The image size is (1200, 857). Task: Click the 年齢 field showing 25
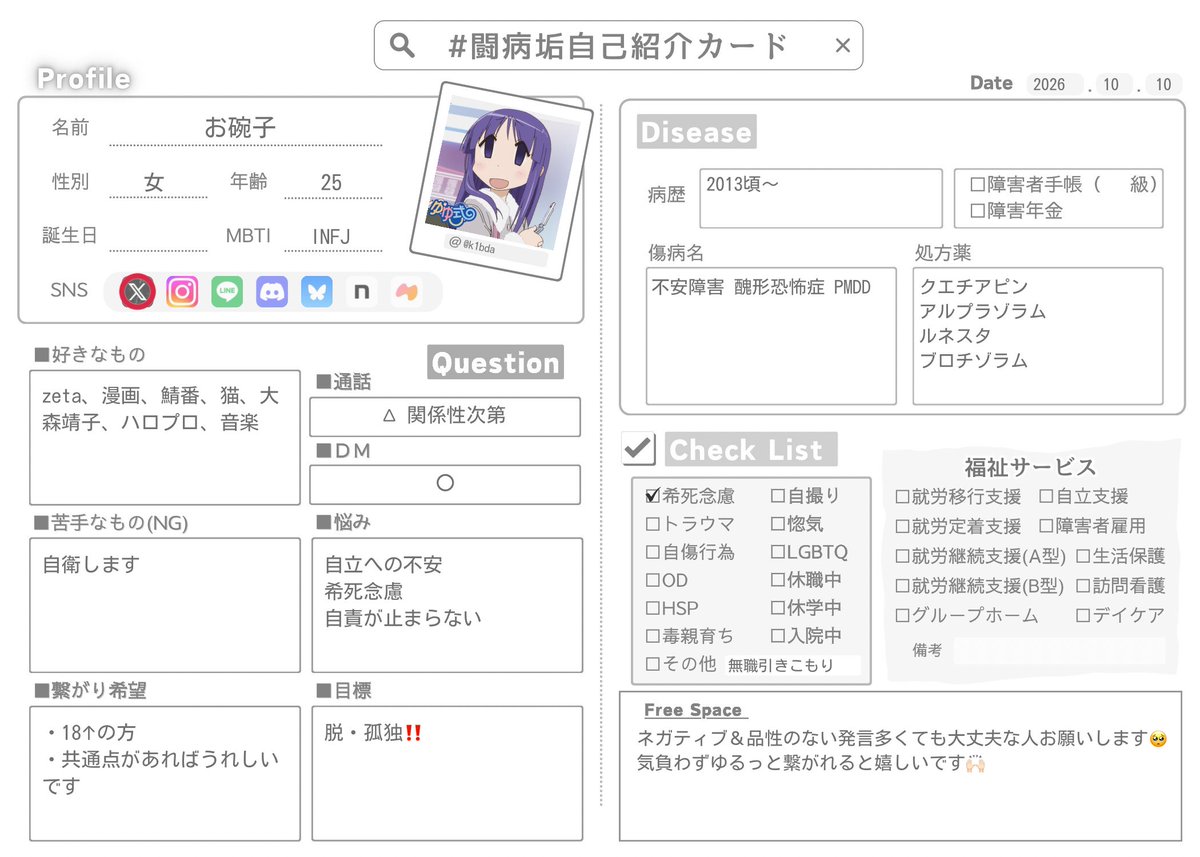point(332,182)
